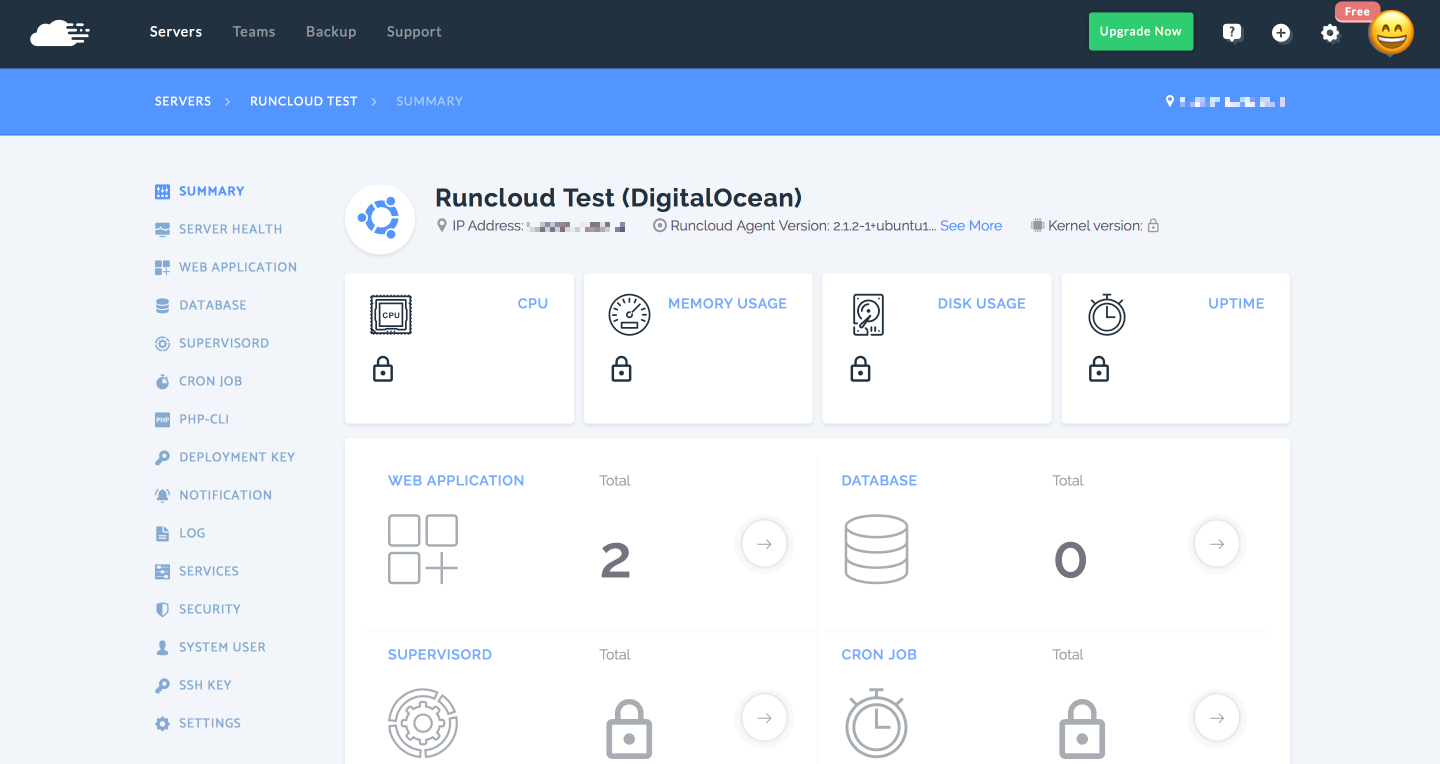This screenshot has width=1440, height=764.
Task: Click the lock icon in Uptime card
Action: pyautogui.click(x=1099, y=370)
